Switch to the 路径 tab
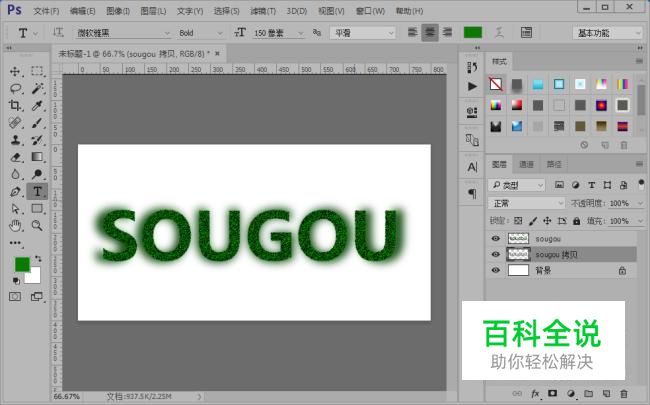The width and height of the screenshot is (650, 405). tap(554, 165)
